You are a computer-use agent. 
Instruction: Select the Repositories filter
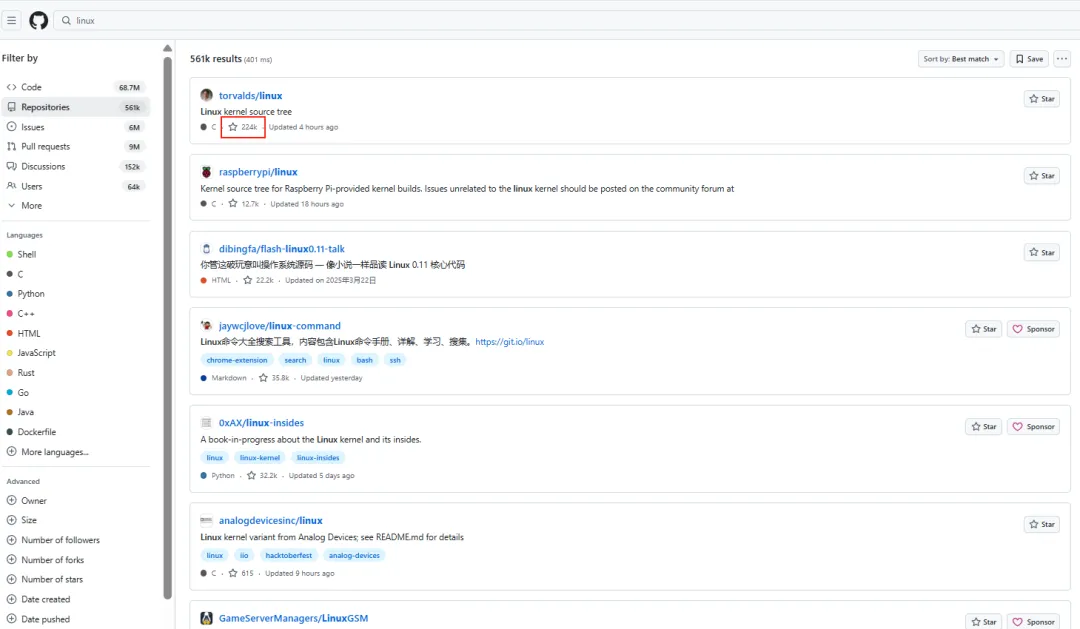[x=76, y=107]
